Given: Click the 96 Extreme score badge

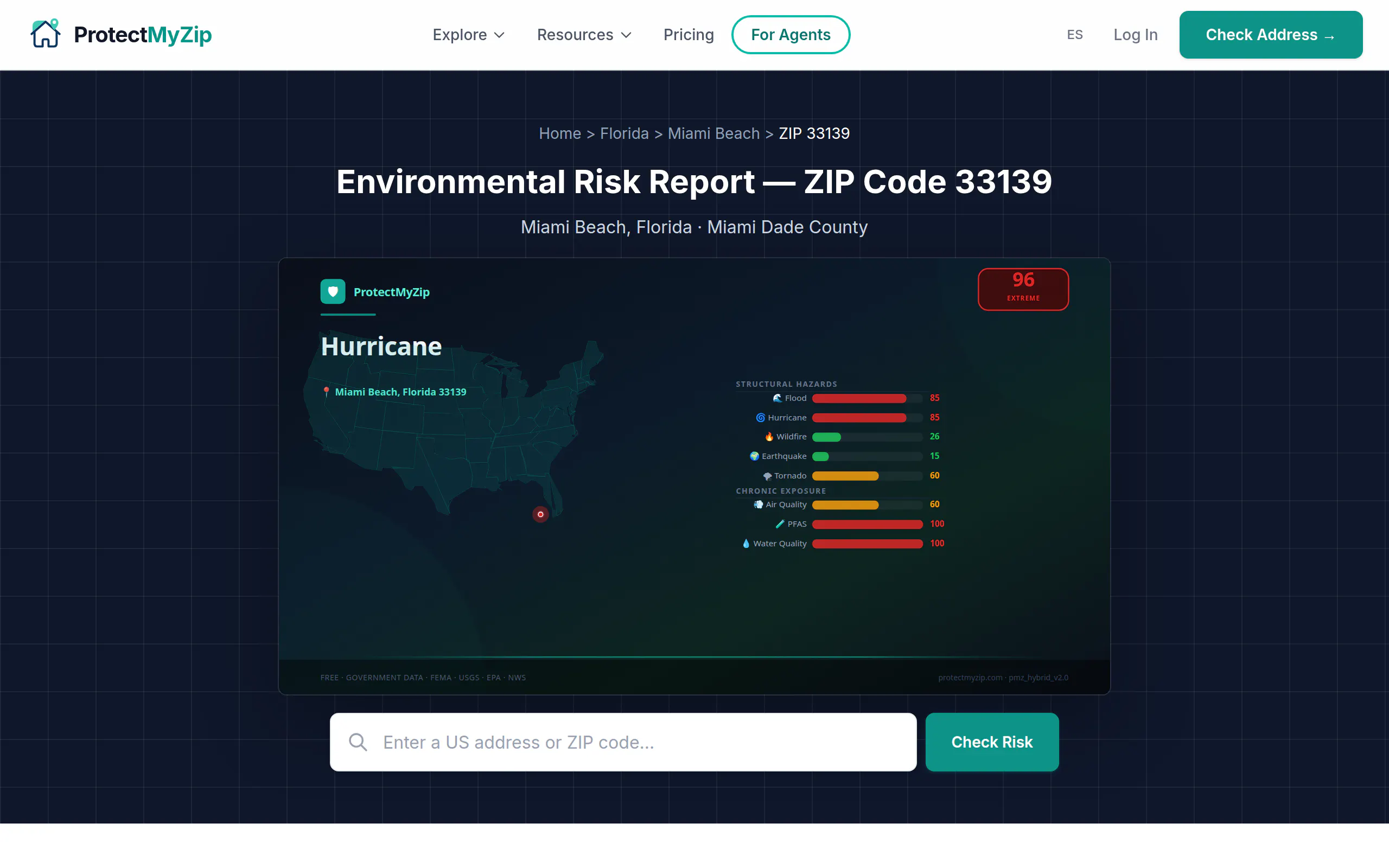Looking at the screenshot, I should pos(1023,289).
